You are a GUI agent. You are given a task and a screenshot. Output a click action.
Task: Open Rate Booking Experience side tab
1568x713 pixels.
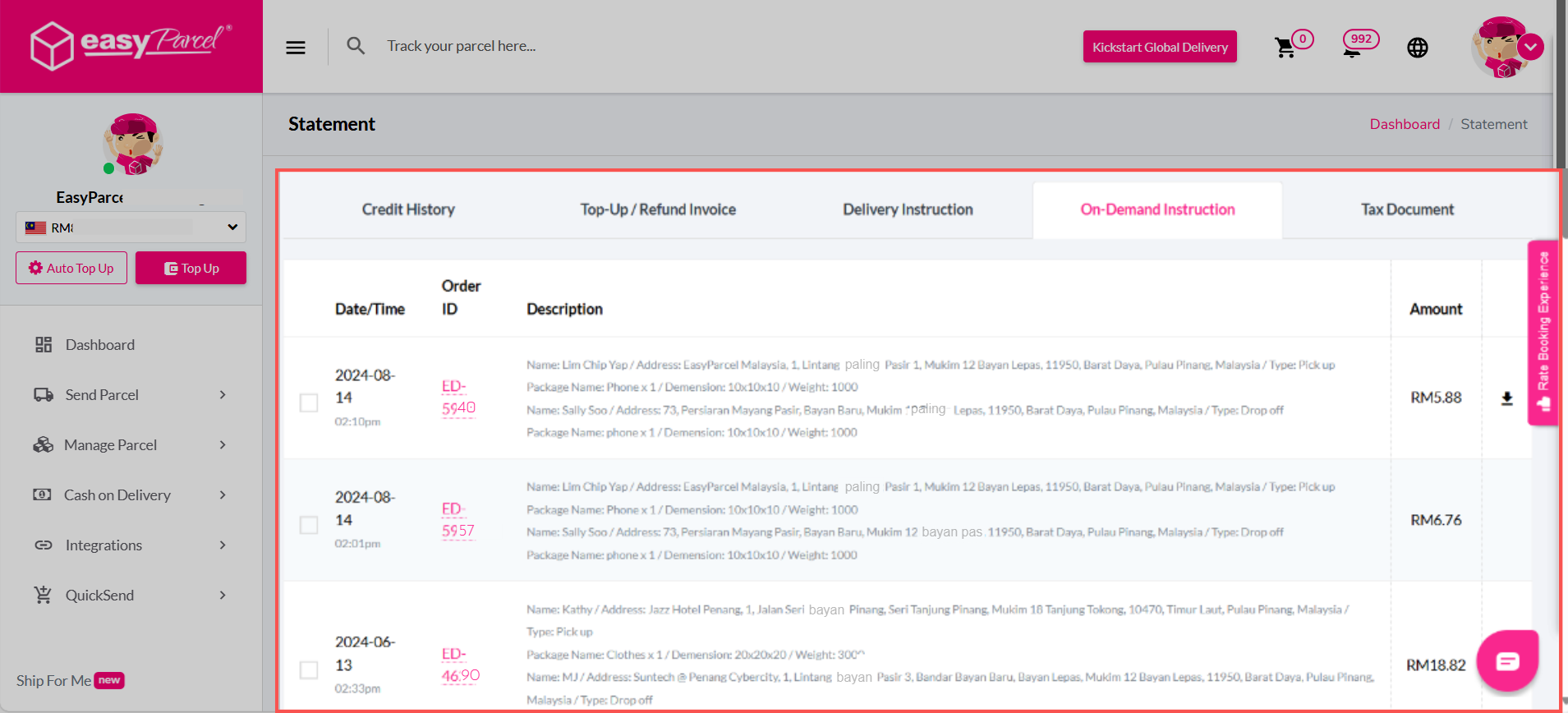pyautogui.click(x=1543, y=332)
